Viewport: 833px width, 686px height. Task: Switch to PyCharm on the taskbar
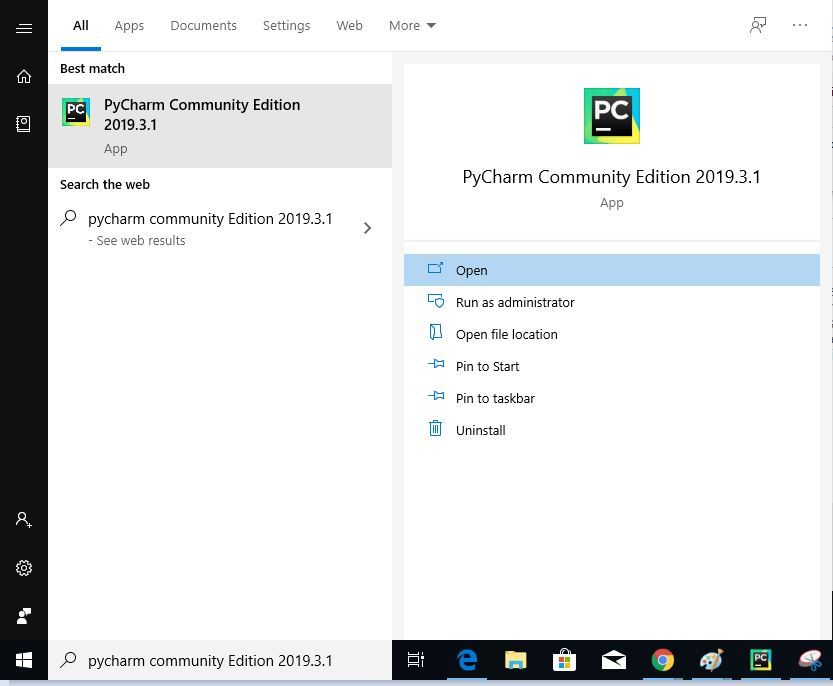[760, 660]
